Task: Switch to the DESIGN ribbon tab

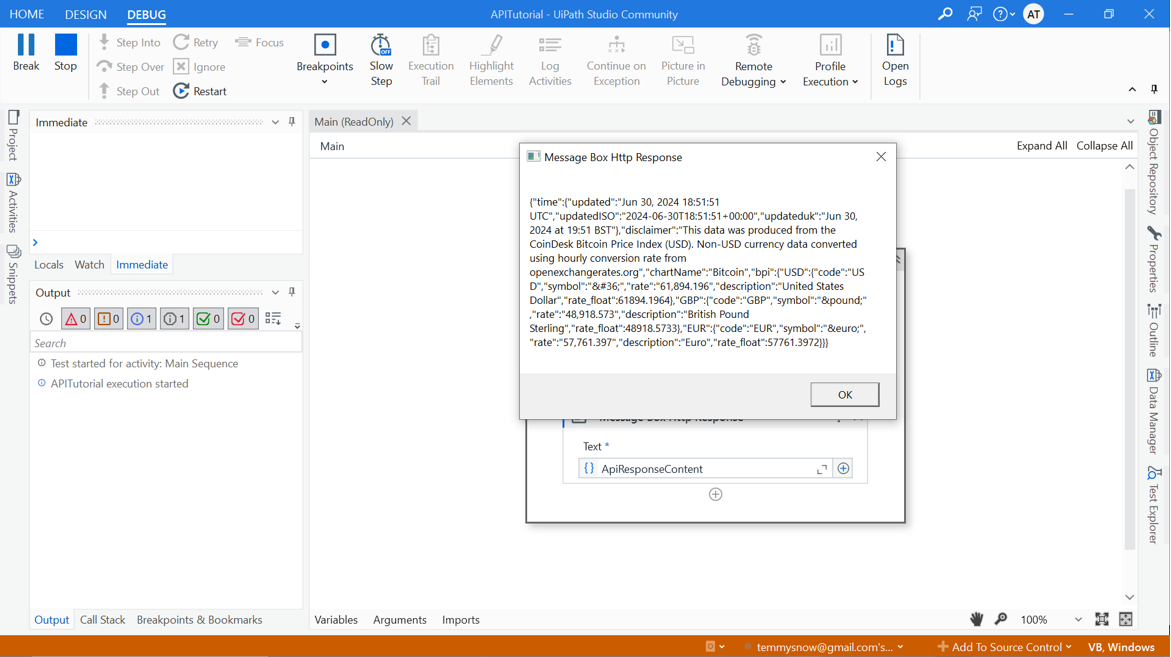Action: point(85,14)
